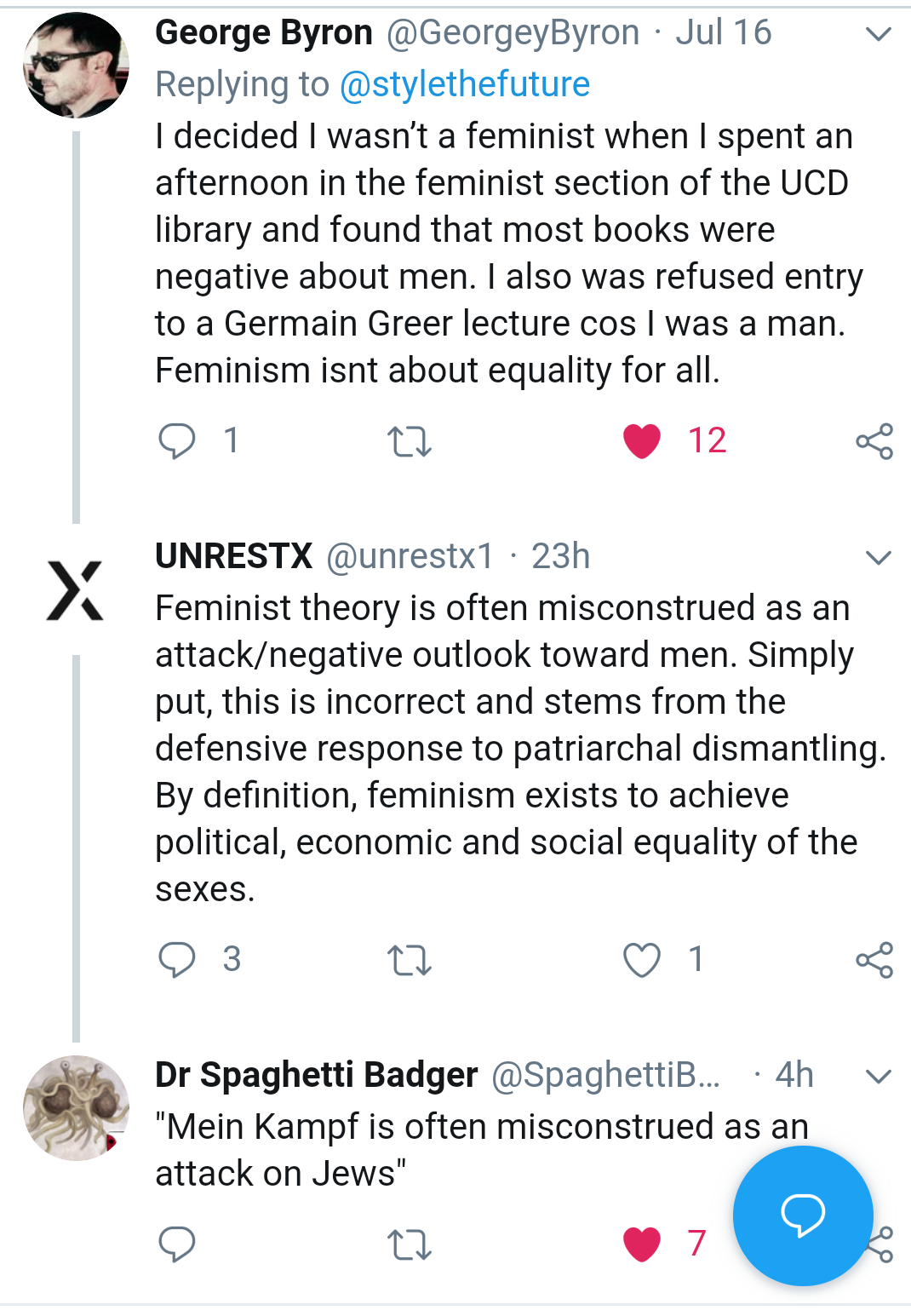Viewport: 911px width, 1316px height.
Task: Reply to Dr Spaghetti Badger's tweet
Action: pyautogui.click(x=177, y=1244)
